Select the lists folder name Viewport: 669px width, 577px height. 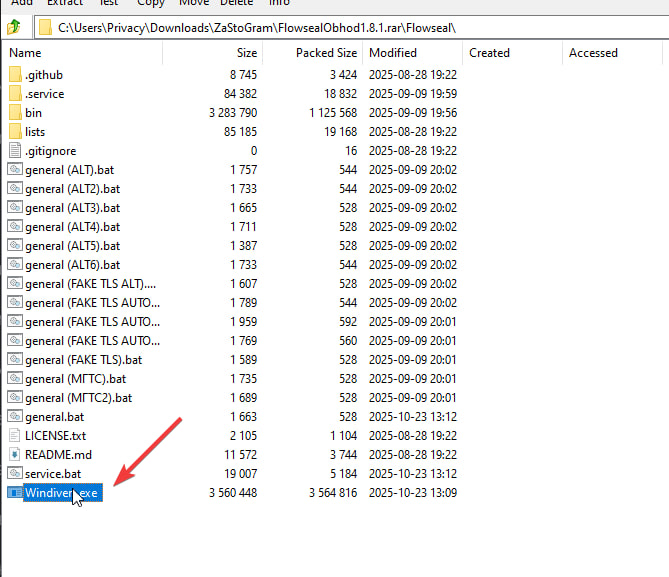point(35,131)
